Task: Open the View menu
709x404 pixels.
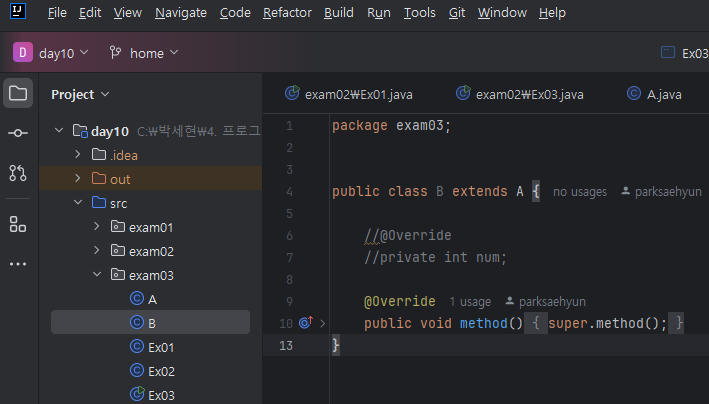Action: 128,13
